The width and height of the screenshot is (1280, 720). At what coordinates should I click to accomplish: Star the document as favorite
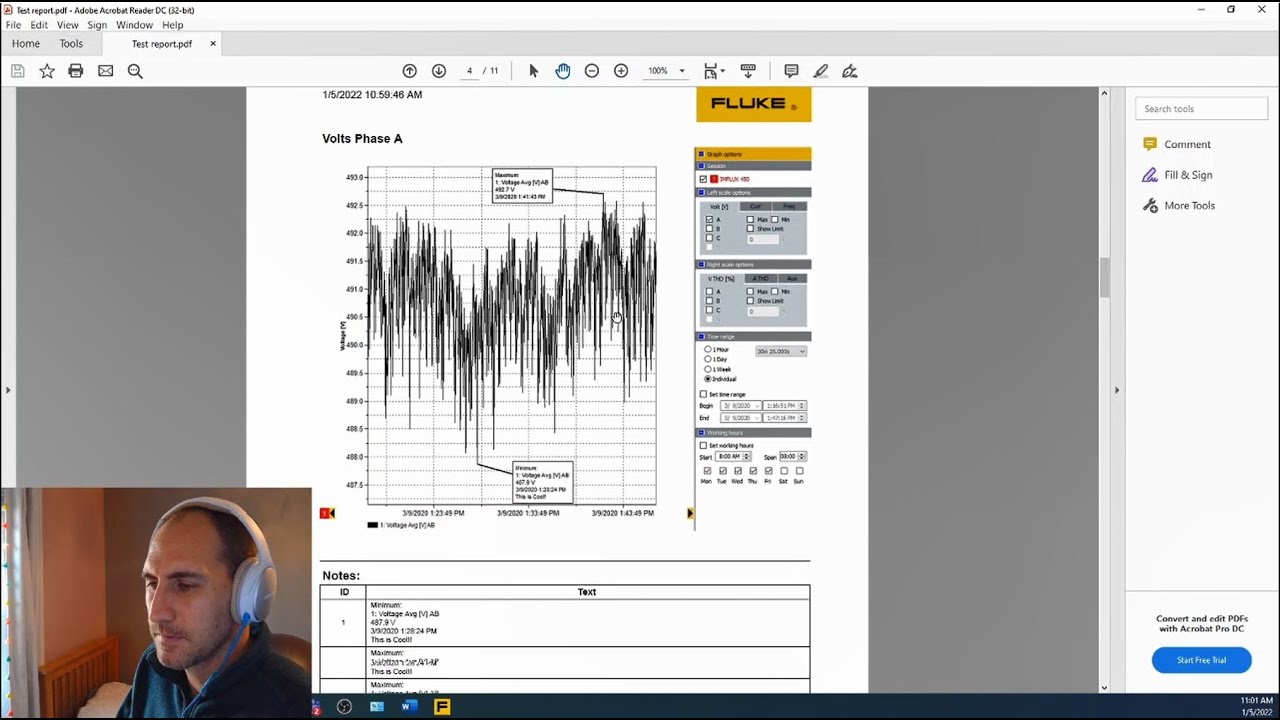[47, 71]
